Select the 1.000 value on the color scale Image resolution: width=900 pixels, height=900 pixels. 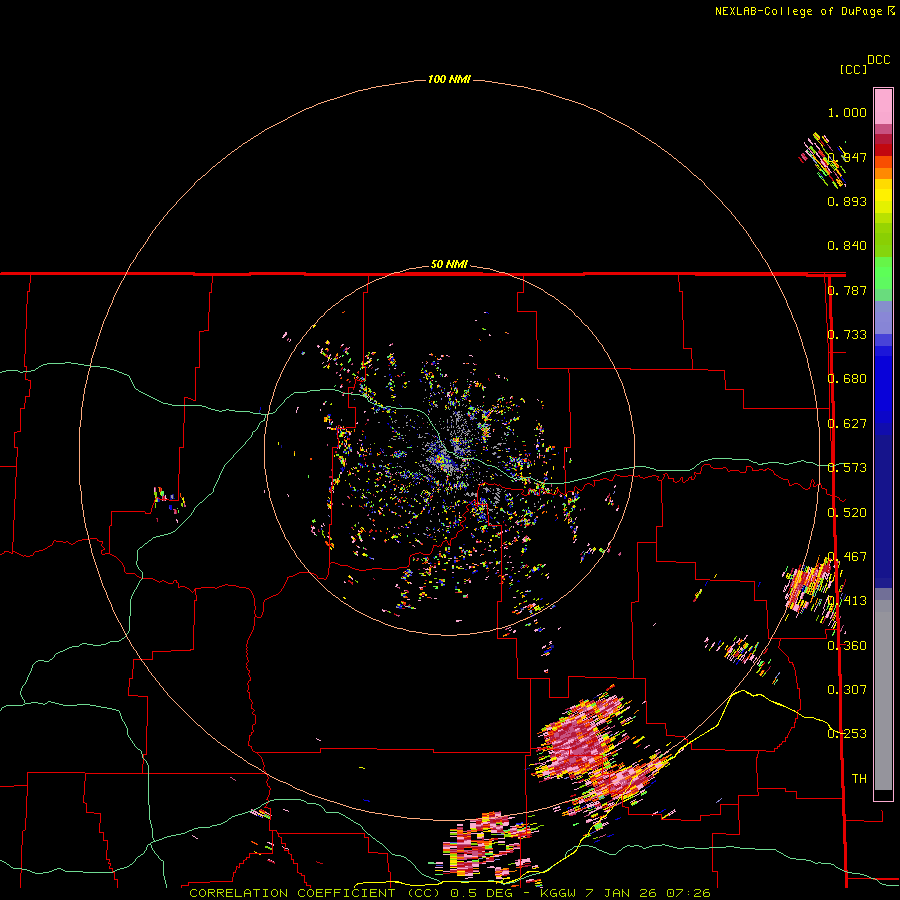pyautogui.click(x=847, y=112)
